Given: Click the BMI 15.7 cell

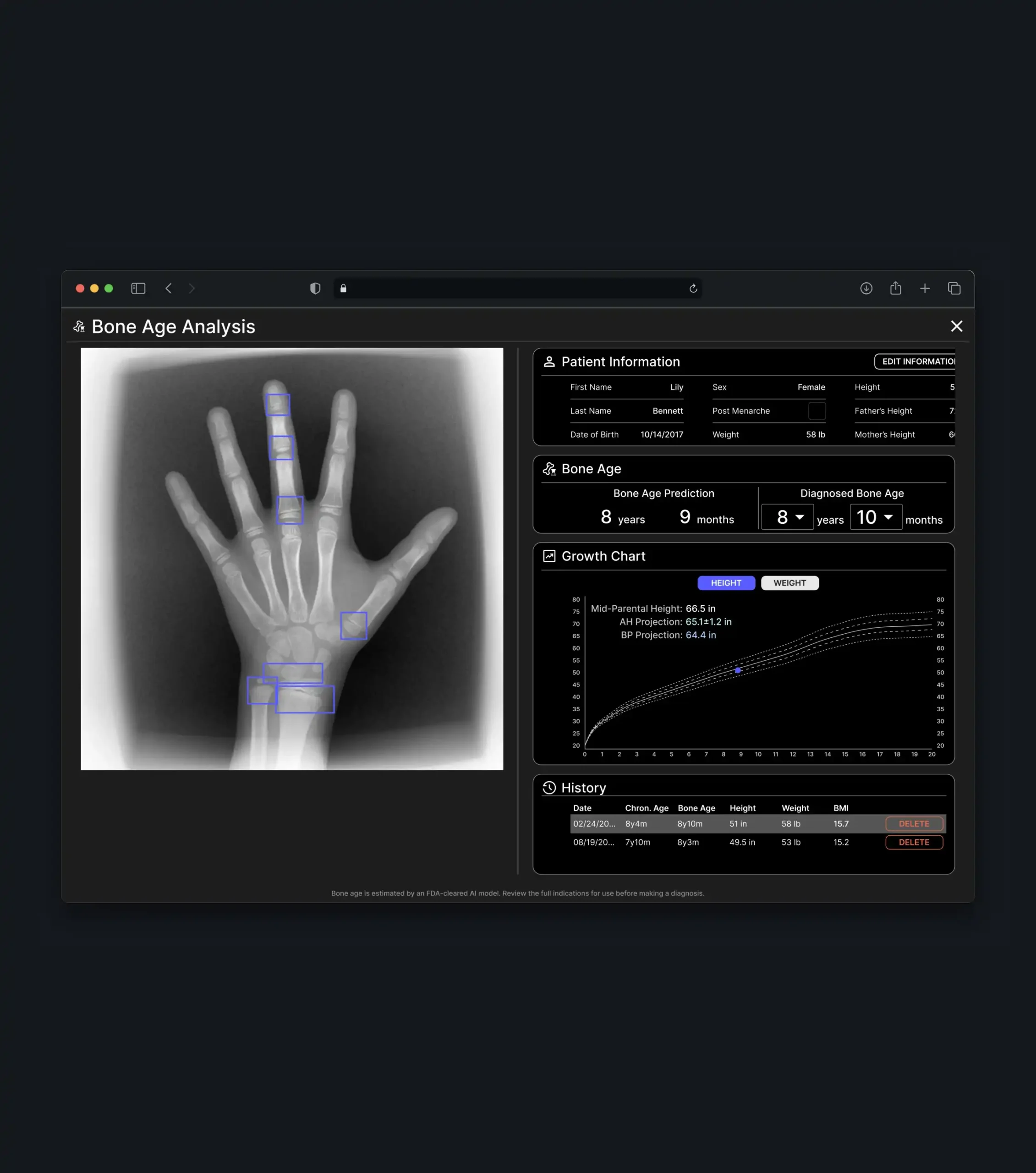Looking at the screenshot, I should point(841,823).
